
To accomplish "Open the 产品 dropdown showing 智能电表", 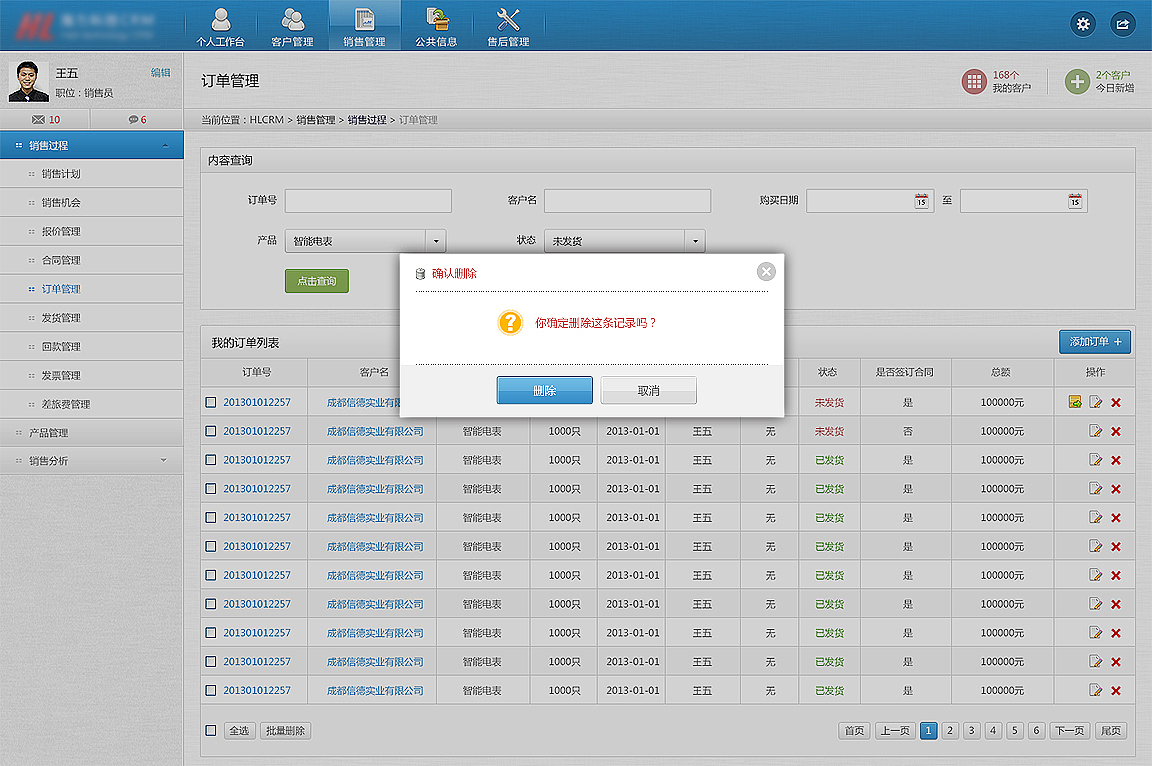I will (365, 241).
